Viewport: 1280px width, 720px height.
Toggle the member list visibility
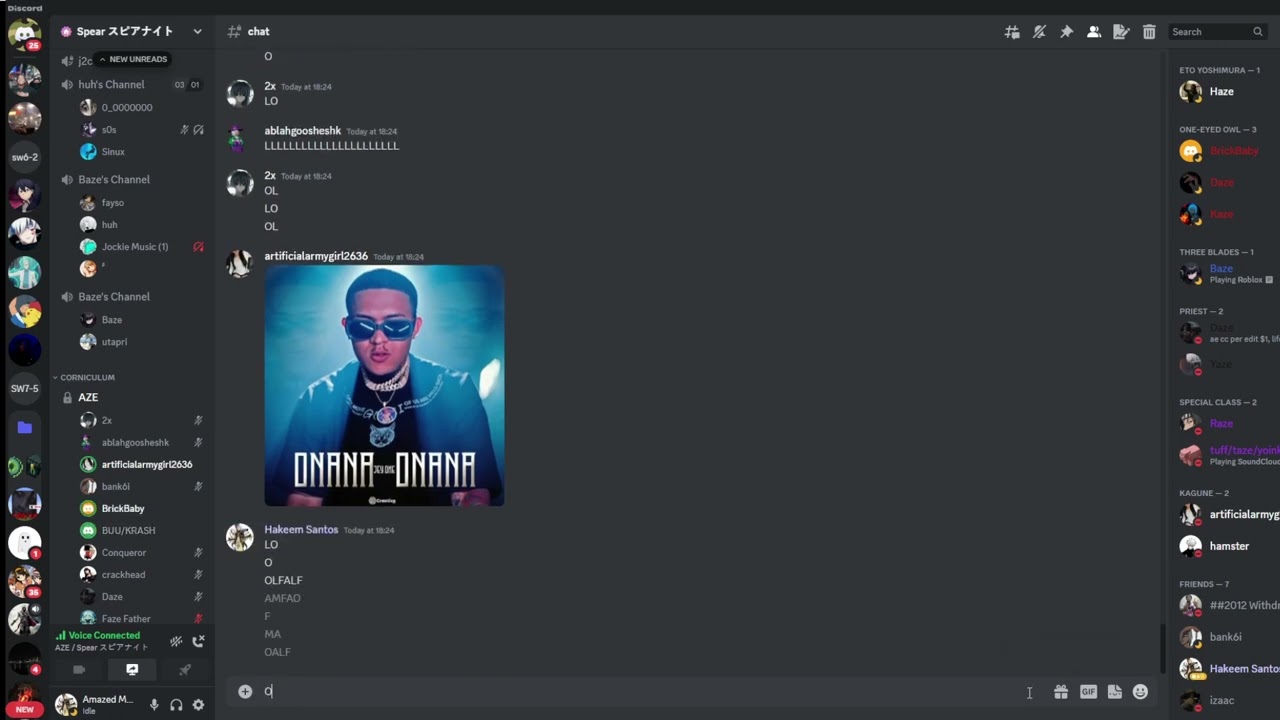(x=1094, y=32)
